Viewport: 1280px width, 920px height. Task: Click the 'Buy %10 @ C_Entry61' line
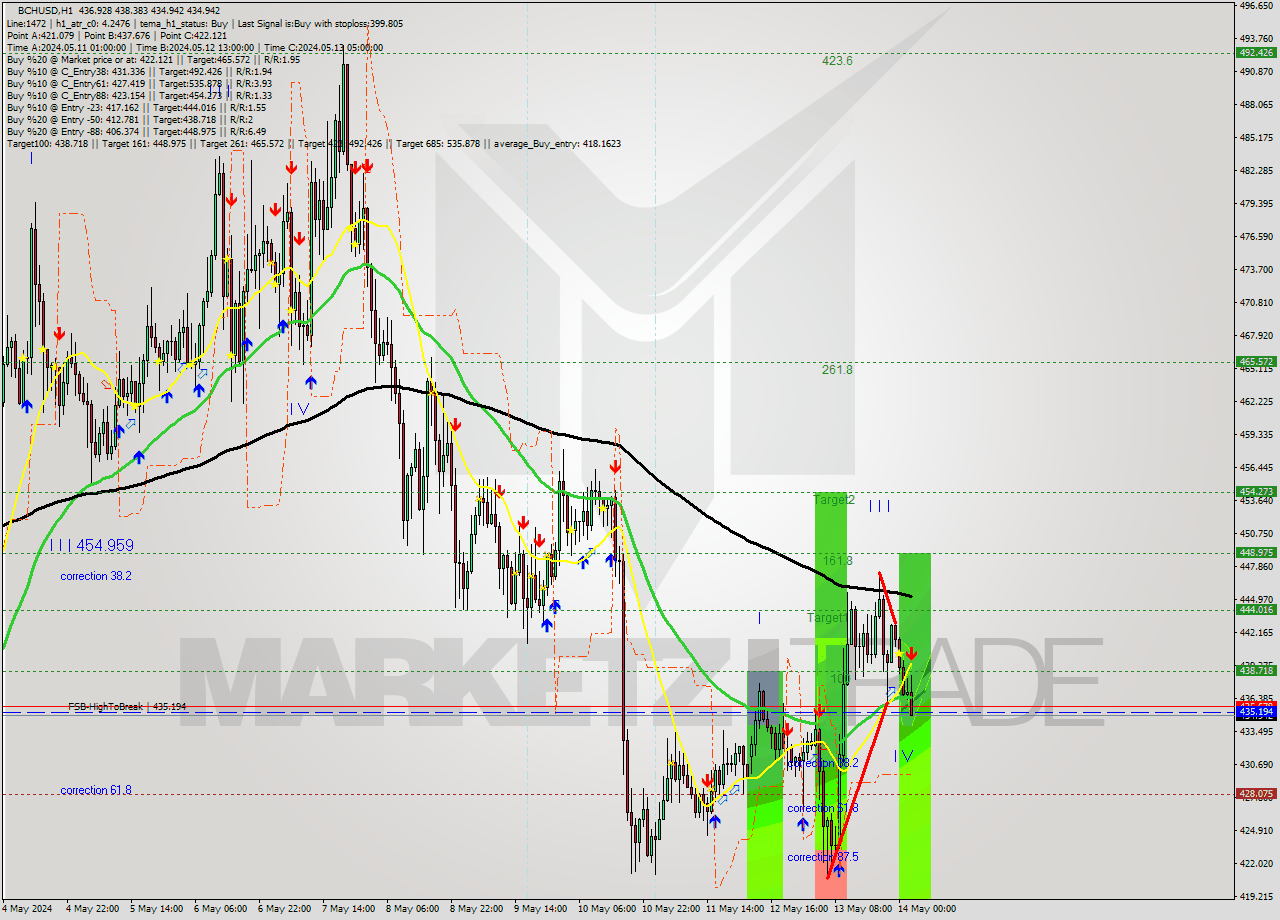tap(139, 84)
